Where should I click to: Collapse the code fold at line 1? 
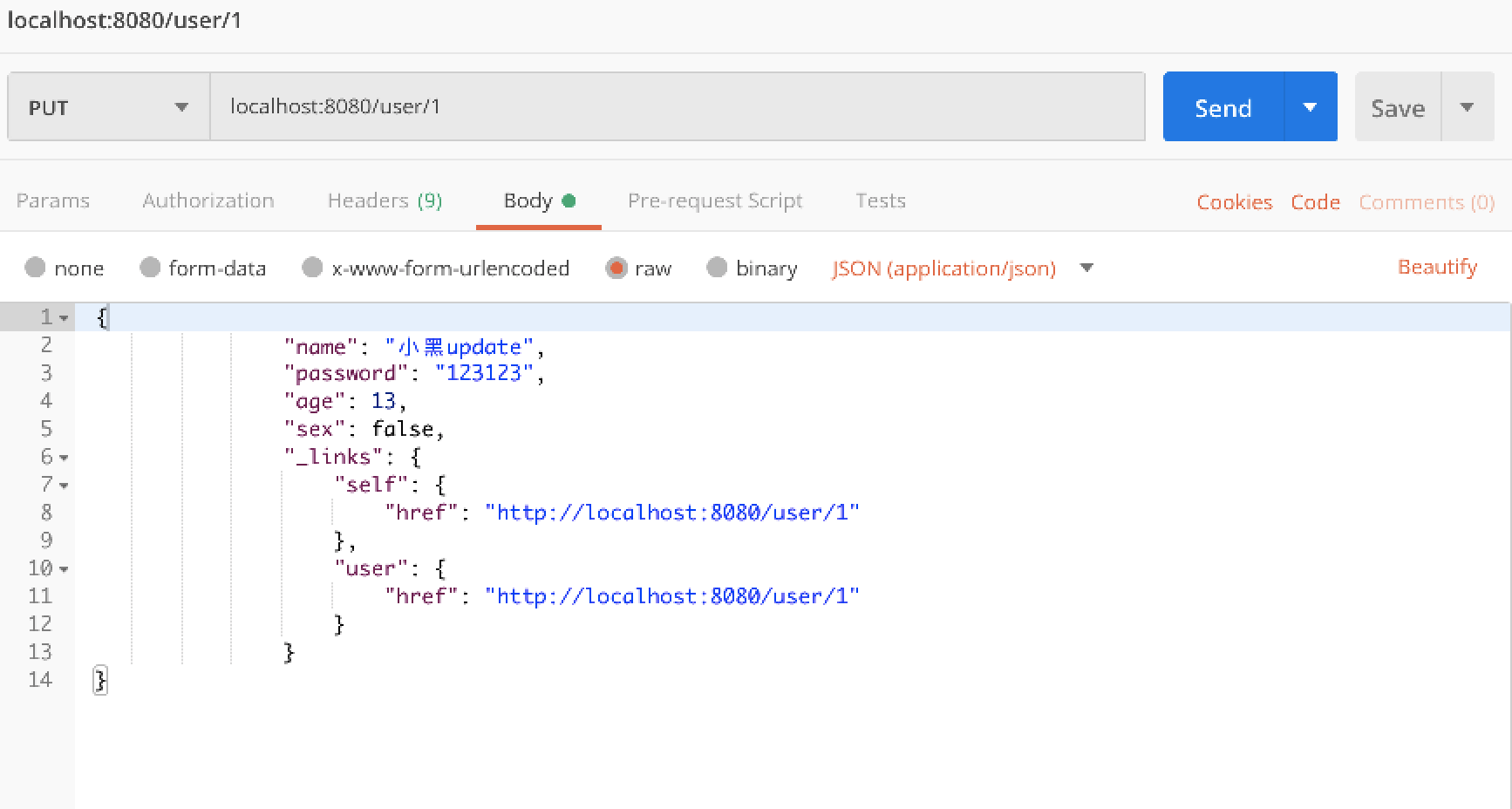[x=64, y=318]
